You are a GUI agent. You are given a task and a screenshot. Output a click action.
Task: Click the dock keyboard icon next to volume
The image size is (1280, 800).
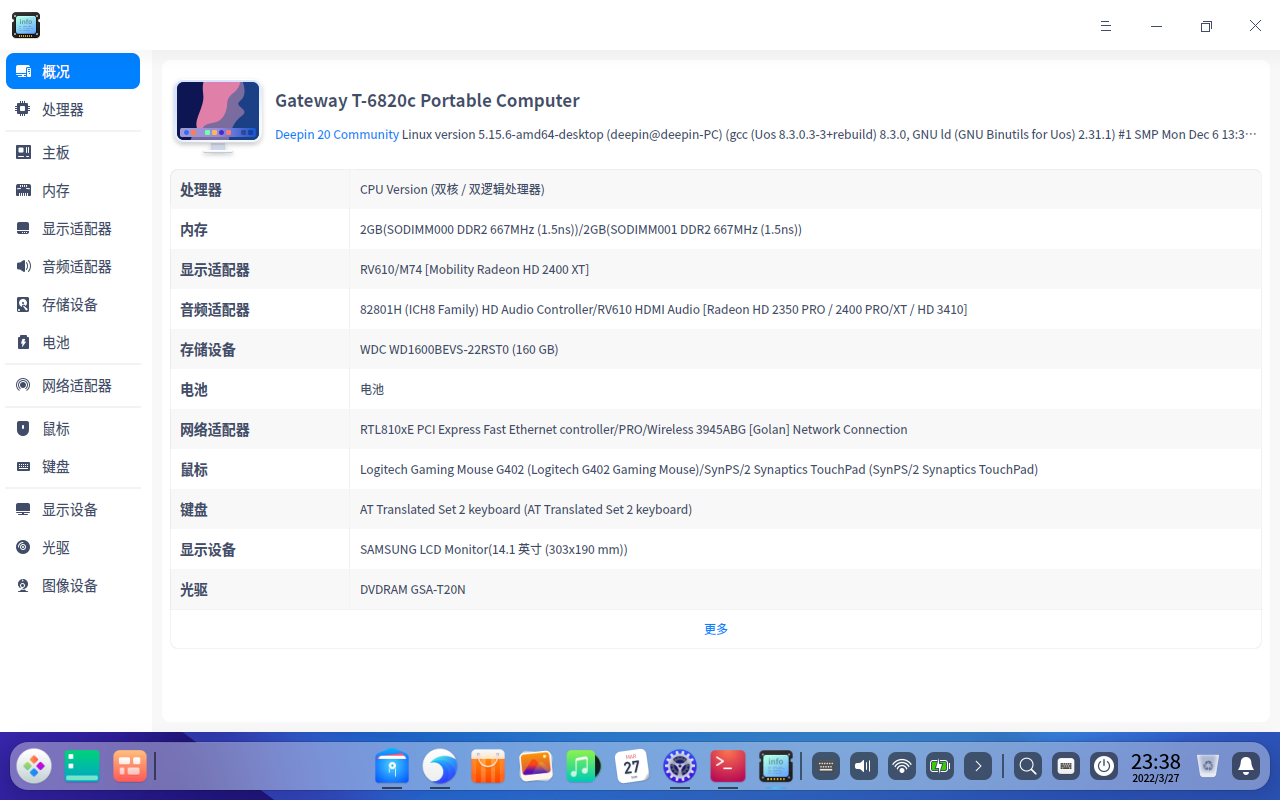coord(825,766)
